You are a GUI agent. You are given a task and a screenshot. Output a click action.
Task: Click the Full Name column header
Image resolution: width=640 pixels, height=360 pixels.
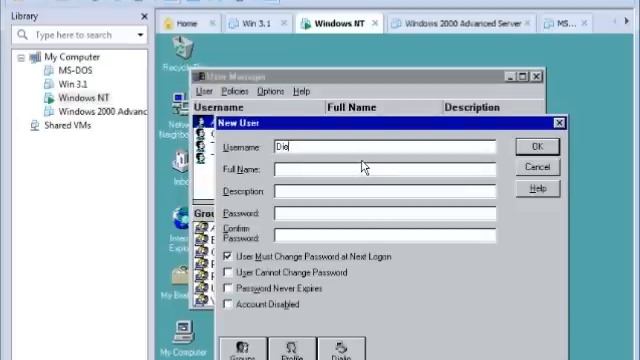(384, 107)
